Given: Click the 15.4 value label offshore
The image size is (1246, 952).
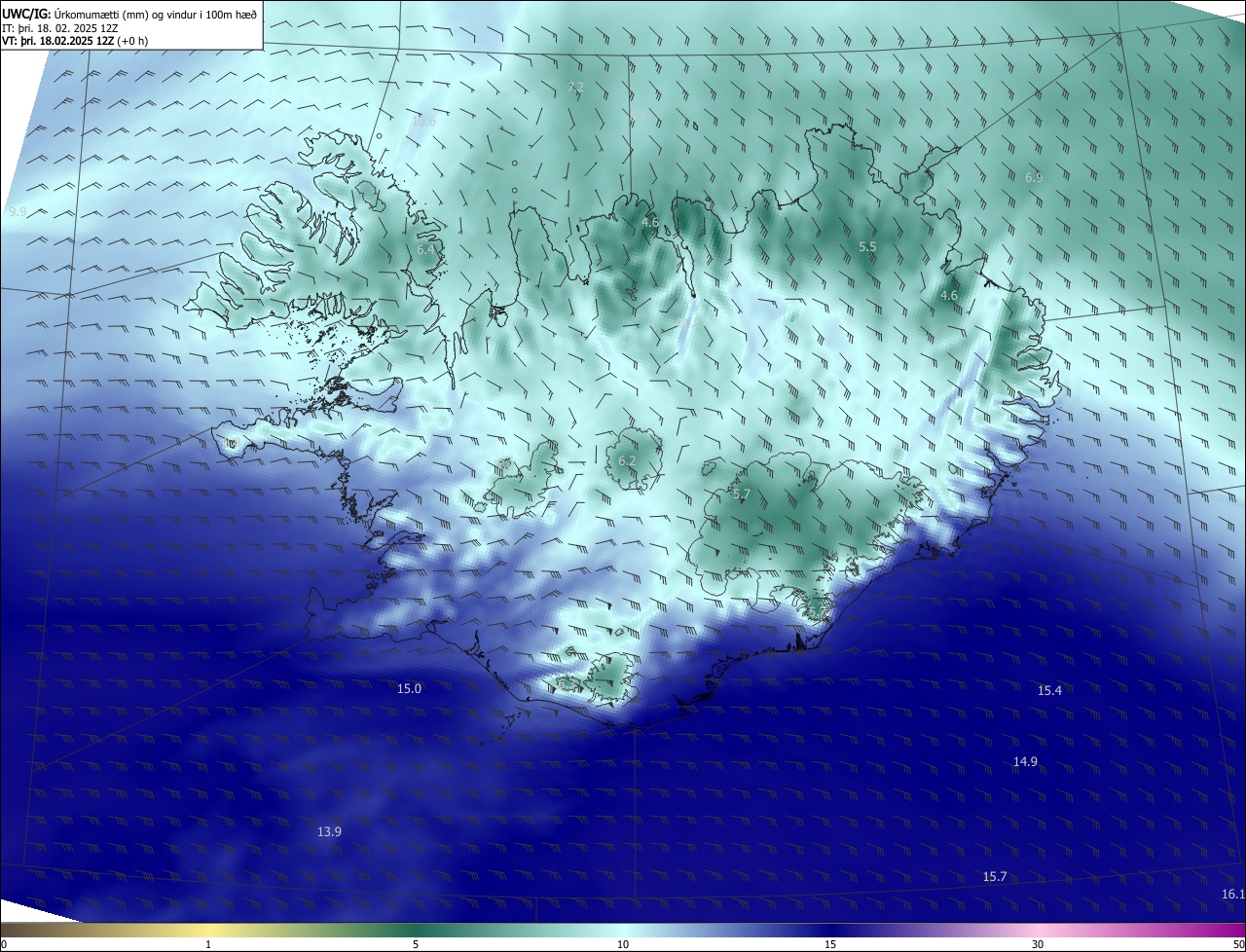Looking at the screenshot, I should click(1049, 690).
